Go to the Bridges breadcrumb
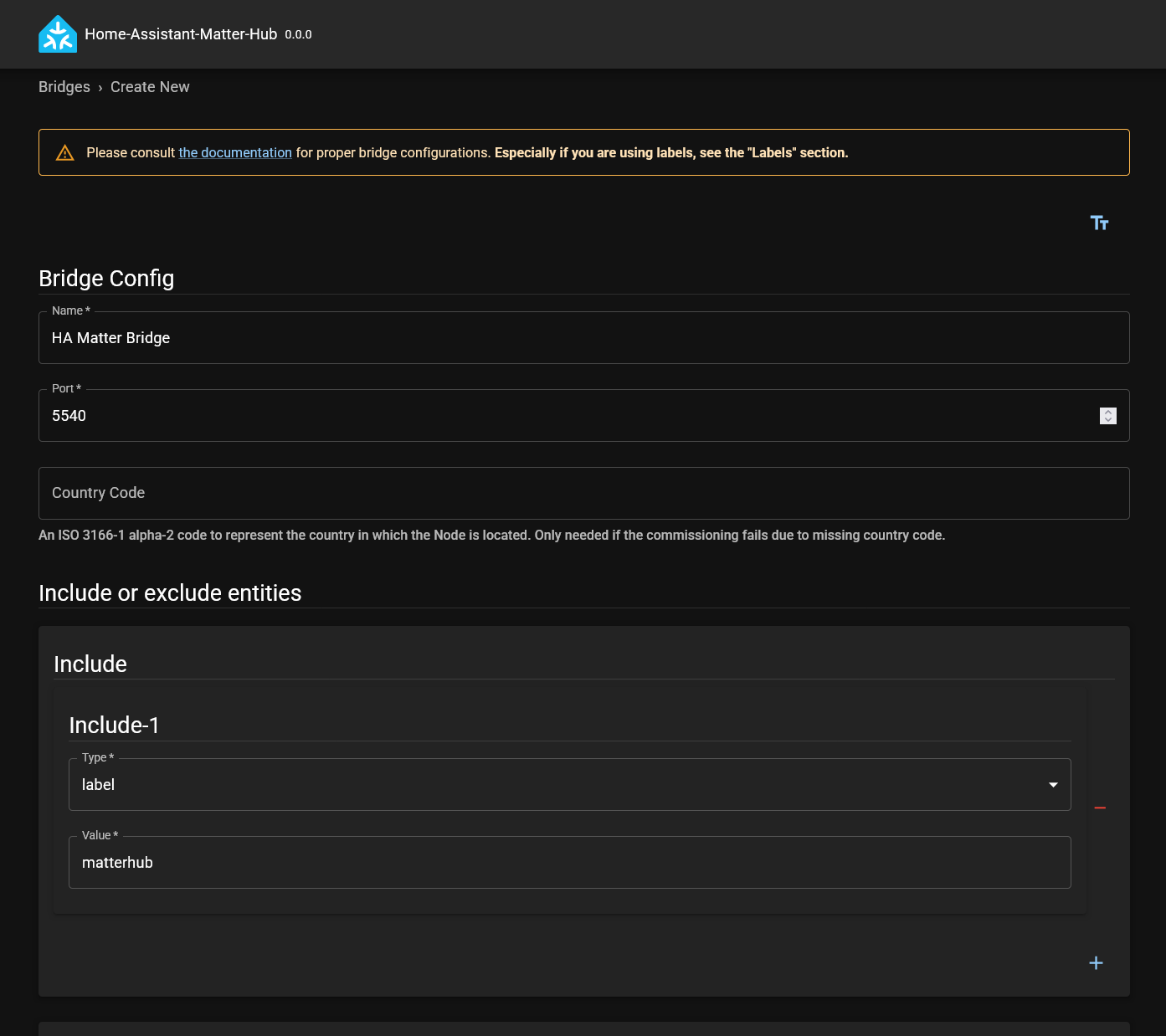Image resolution: width=1166 pixels, height=1036 pixels. click(x=64, y=87)
